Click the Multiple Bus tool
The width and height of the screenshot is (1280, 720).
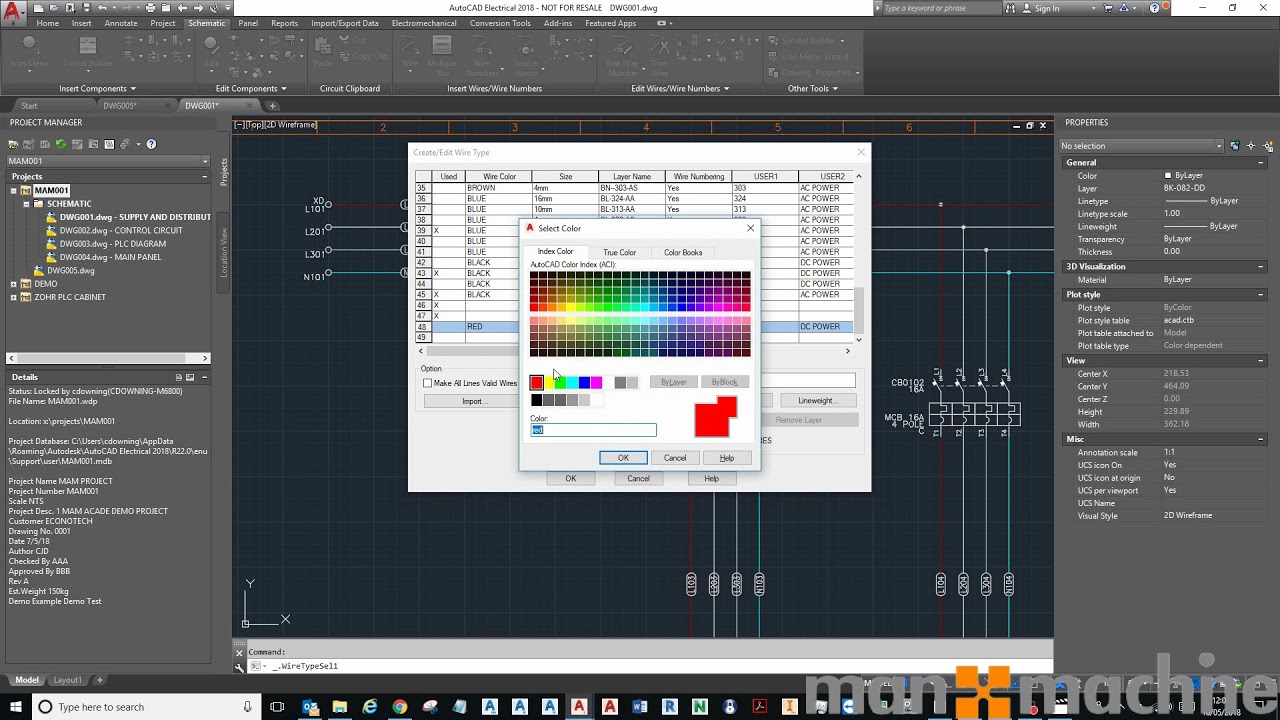[x=442, y=55]
